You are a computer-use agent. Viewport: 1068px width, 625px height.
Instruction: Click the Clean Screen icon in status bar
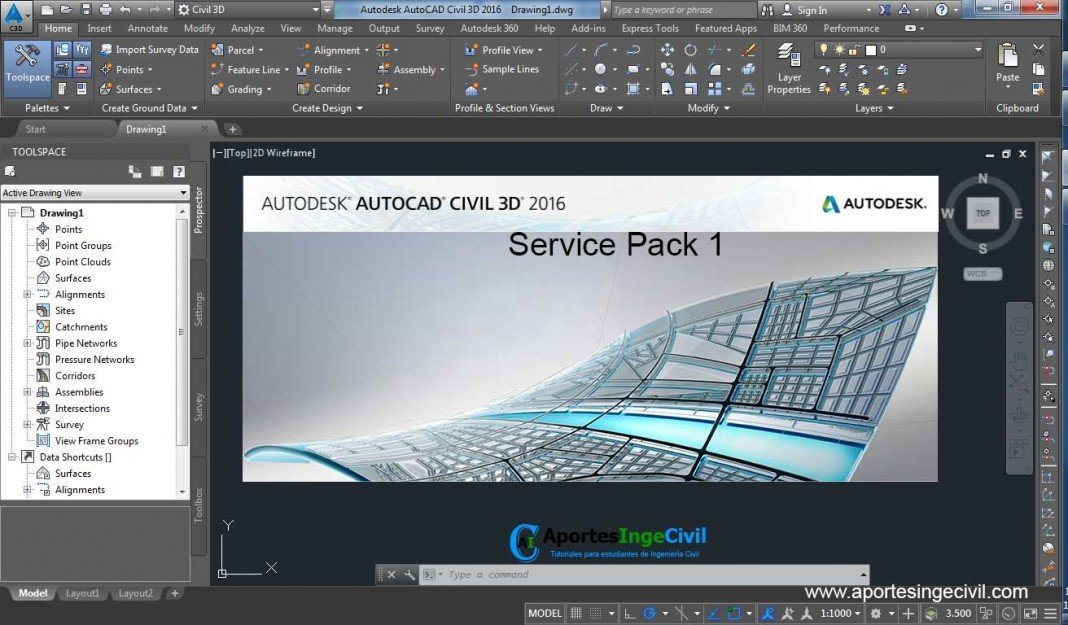[x=1031, y=613]
